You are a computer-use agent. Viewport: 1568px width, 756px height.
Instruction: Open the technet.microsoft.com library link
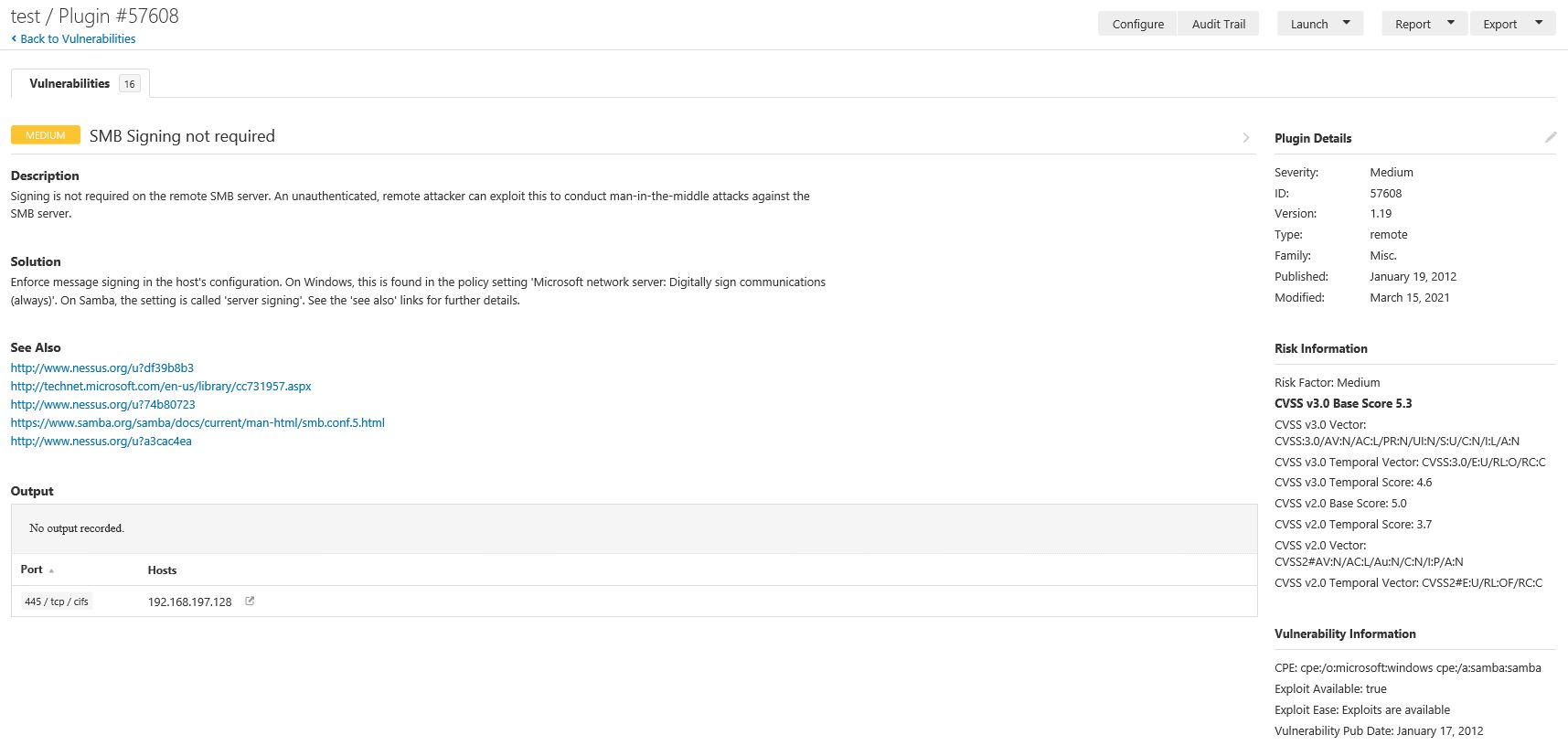click(161, 386)
